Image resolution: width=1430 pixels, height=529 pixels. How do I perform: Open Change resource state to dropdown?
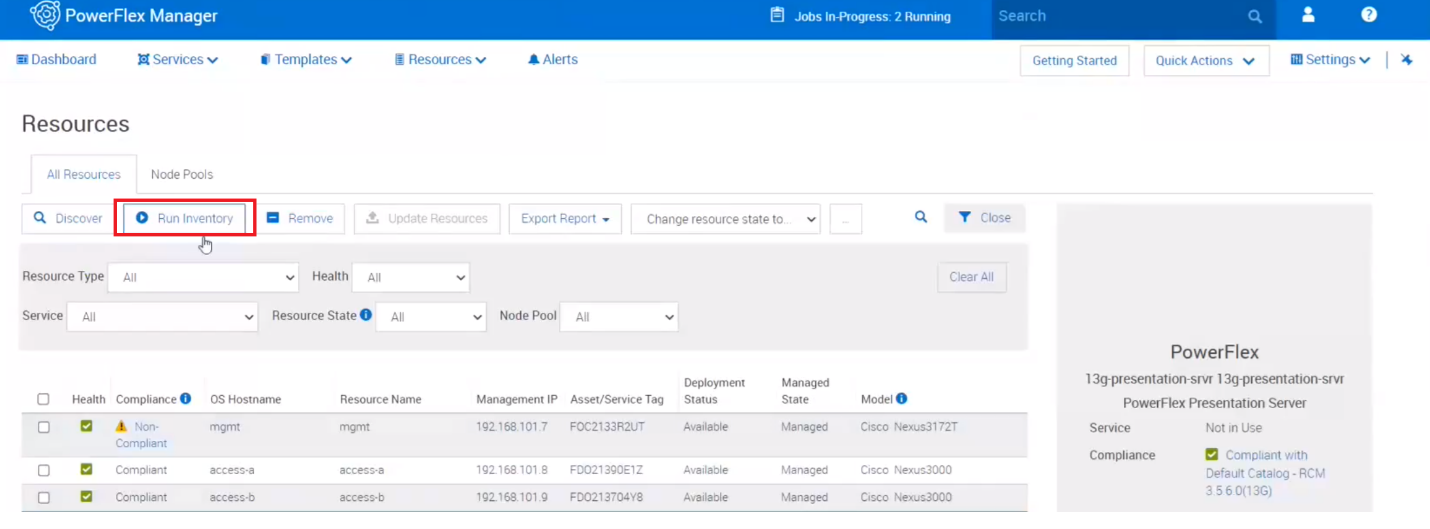click(x=725, y=219)
